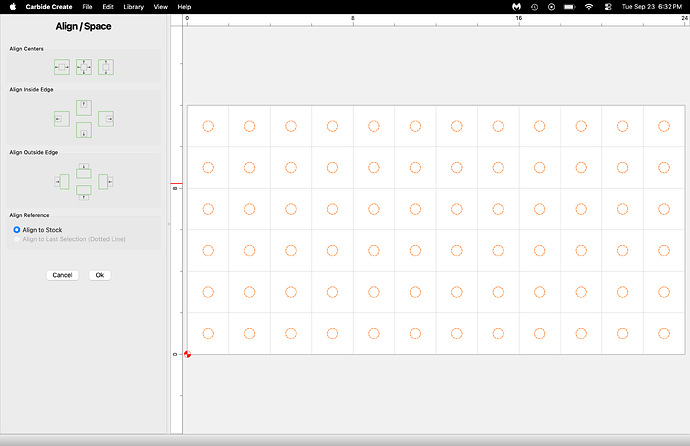Align to inside top edge

click(x=84, y=108)
